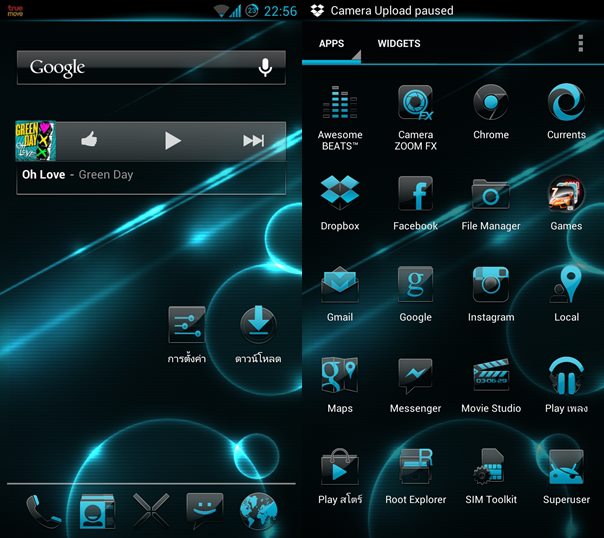Viewport: 604px width, 538px height.
Task: Open the app drawer from dock
Action: click(x=151, y=510)
